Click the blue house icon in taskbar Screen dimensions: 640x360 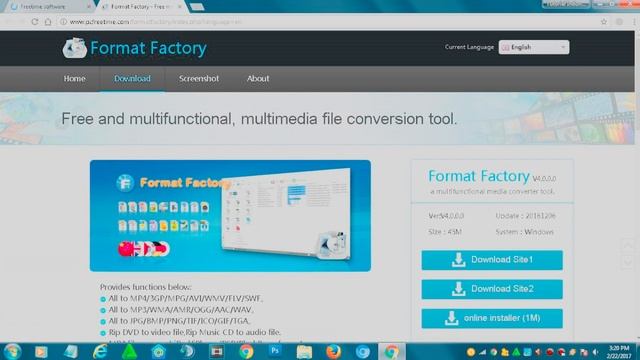tap(158, 351)
